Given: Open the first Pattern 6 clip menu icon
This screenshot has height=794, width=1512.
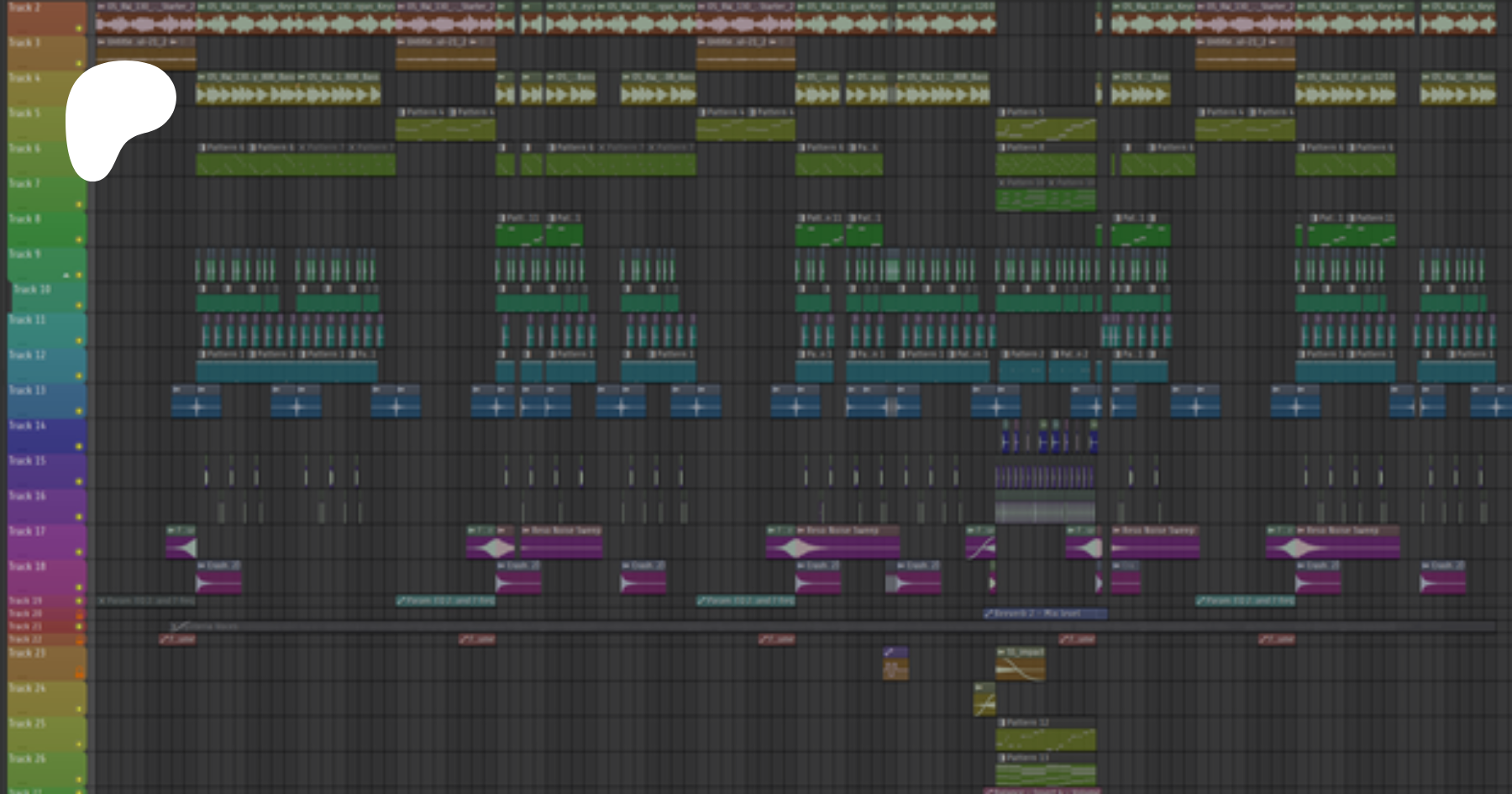Looking at the screenshot, I should pyautogui.click(x=202, y=148).
